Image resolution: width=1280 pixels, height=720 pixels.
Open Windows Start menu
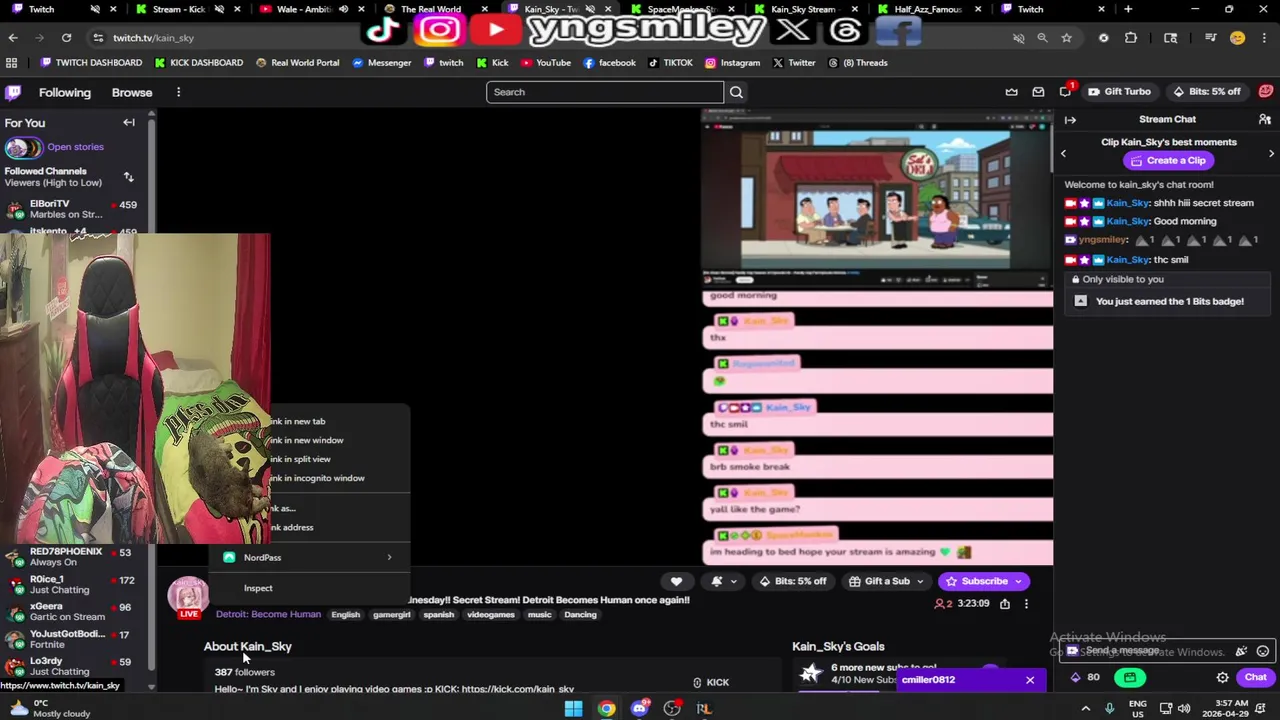573,709
